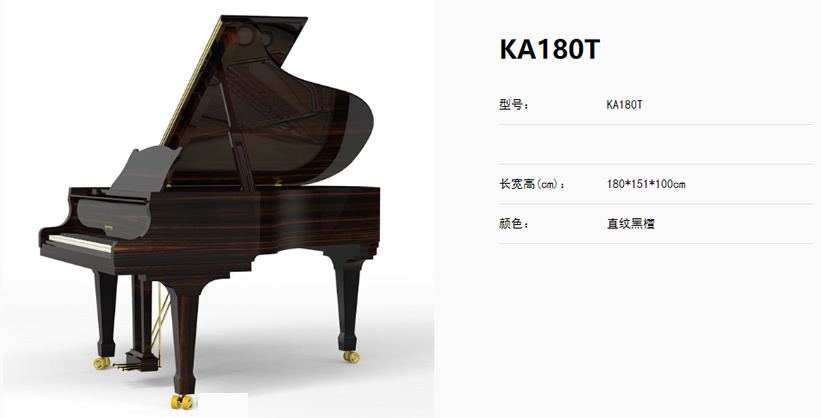Click the piano pedal lyre

[x=142, y=322]
